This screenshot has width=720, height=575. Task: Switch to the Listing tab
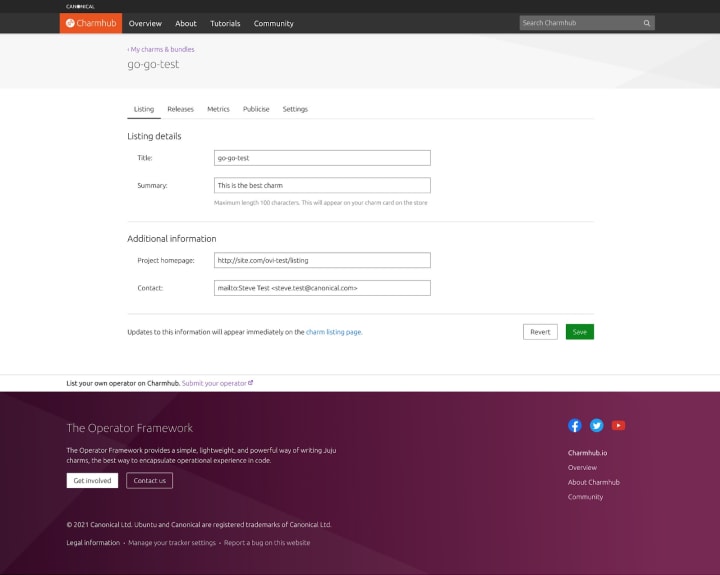click(144, 109)
